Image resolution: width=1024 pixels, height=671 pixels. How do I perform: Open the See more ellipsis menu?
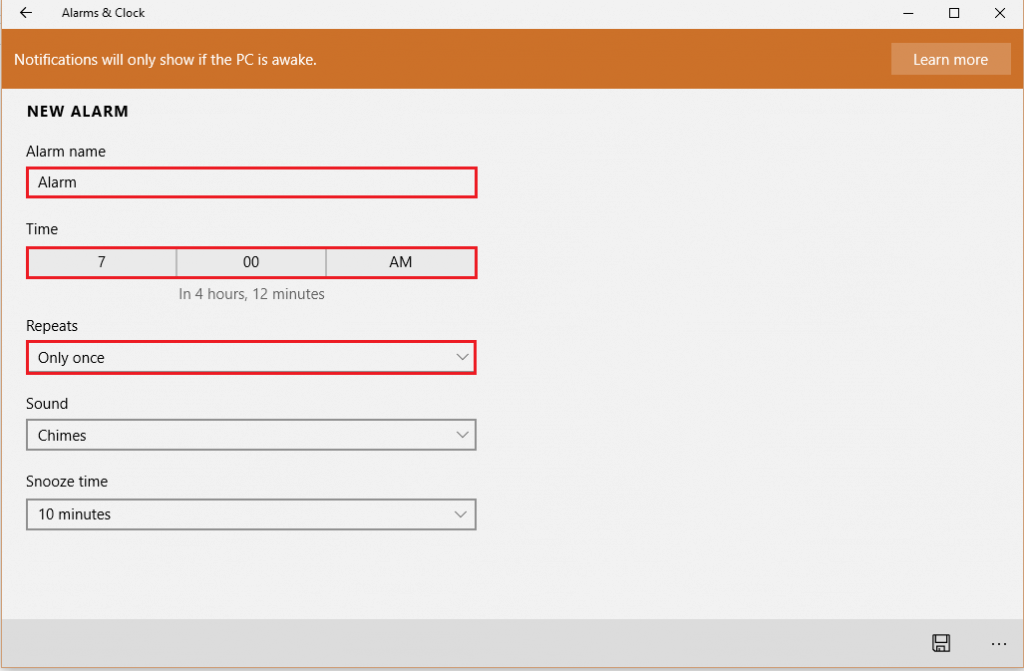click(x=998, y=644)
